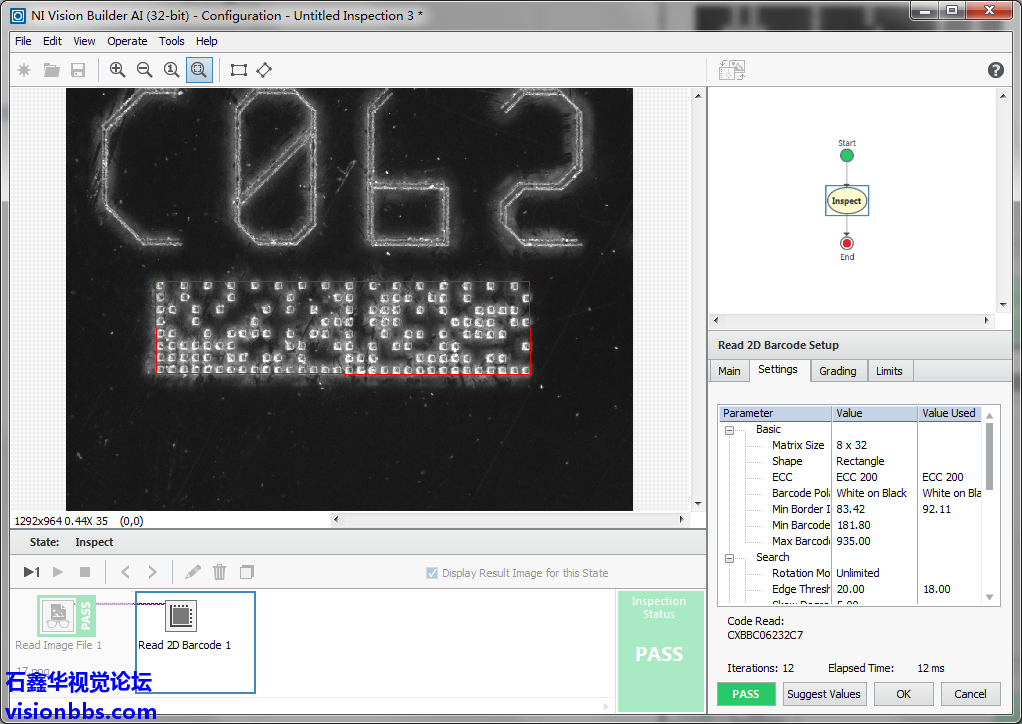Switch to the Limits tab
The width and height of the screenshot is (1022, 724).
point(889,371)
